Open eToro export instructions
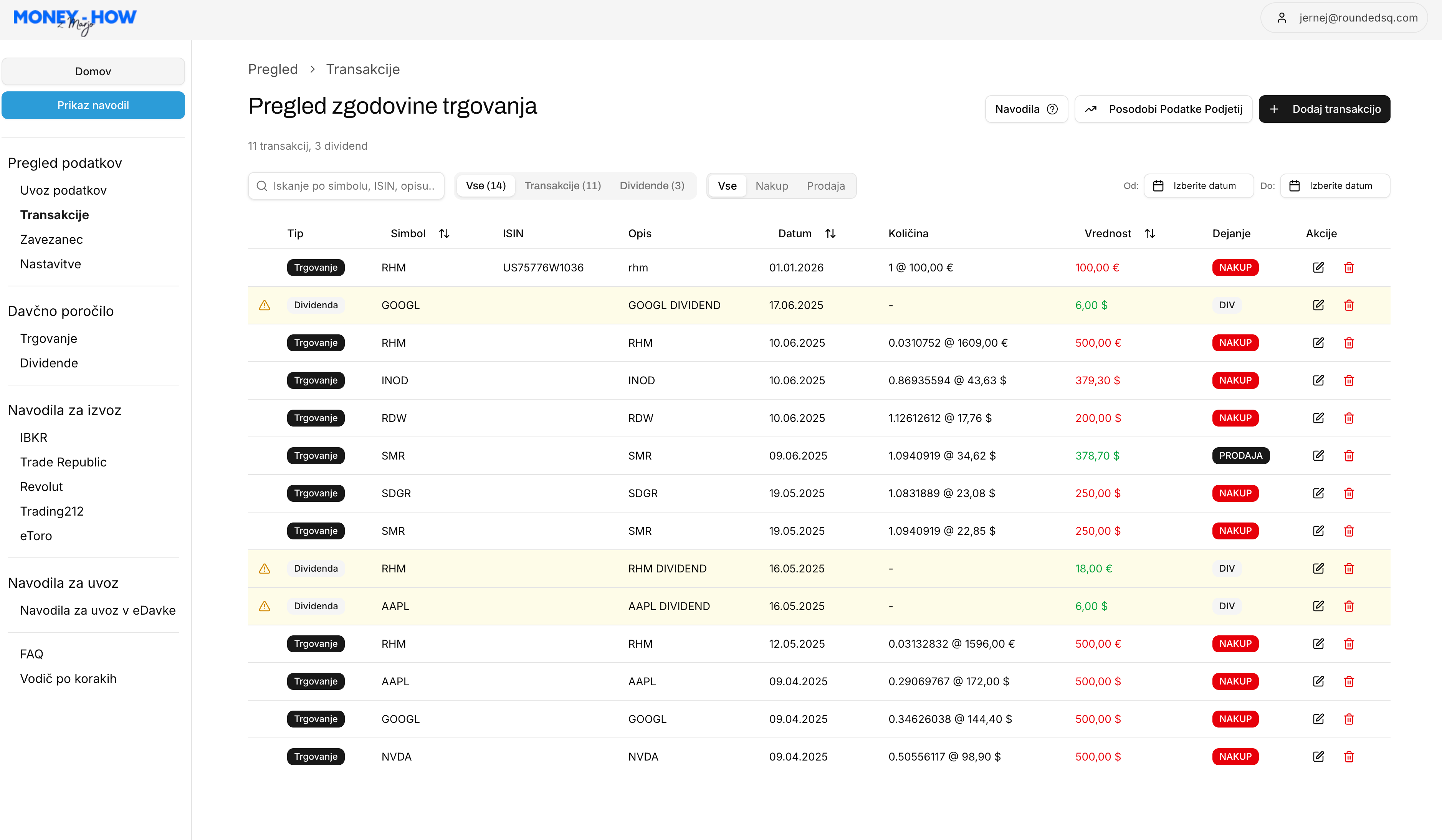Screen dimensions: 1442x840 click(36, 536)
